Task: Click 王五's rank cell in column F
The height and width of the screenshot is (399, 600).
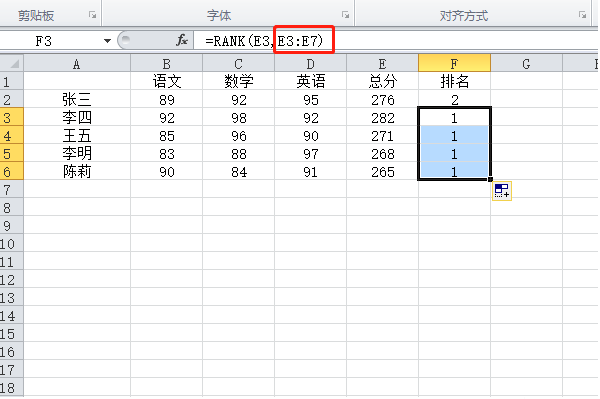Action: click(x=454, y=135)
